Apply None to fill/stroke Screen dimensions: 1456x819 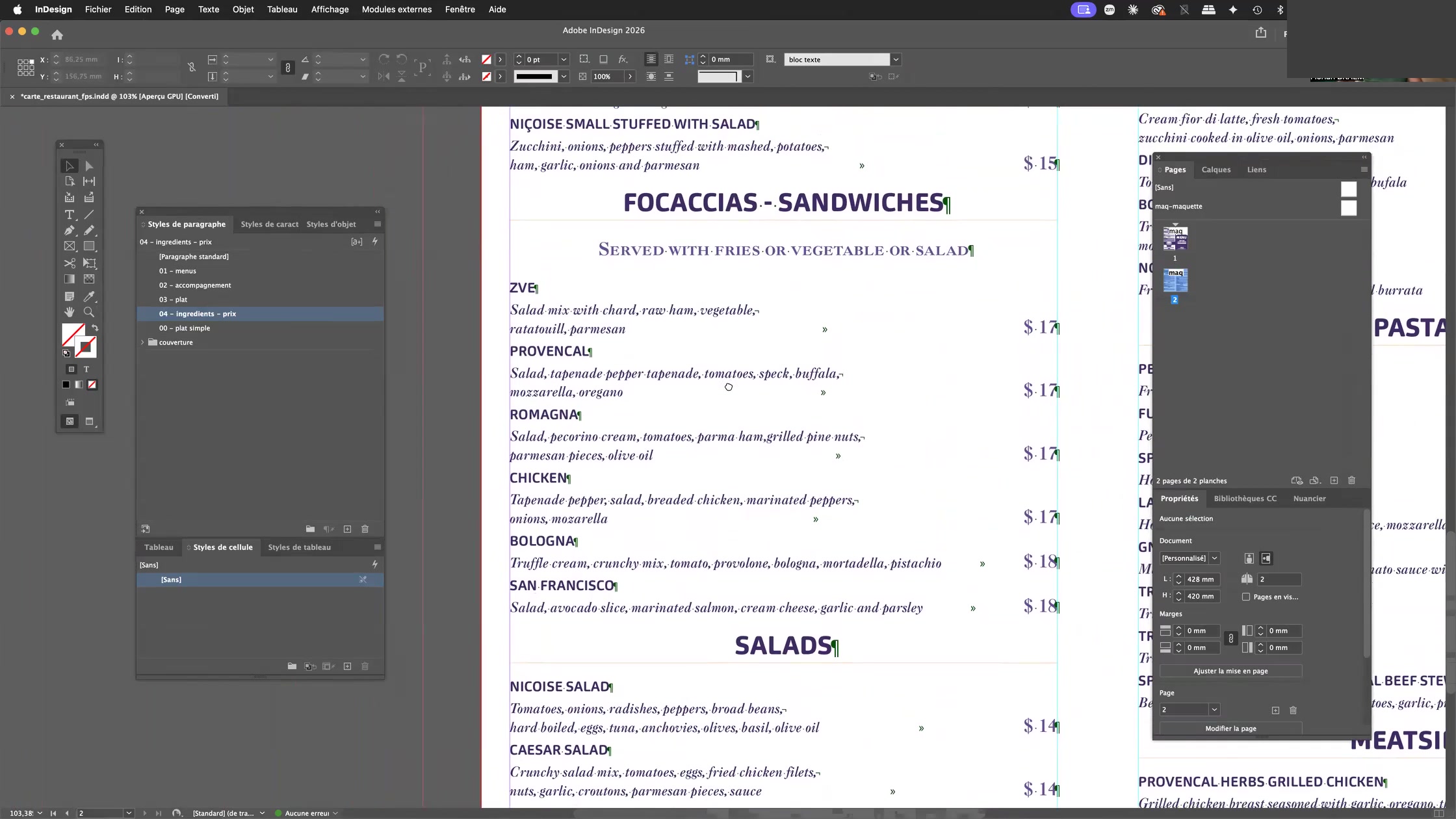click(92, 385)
